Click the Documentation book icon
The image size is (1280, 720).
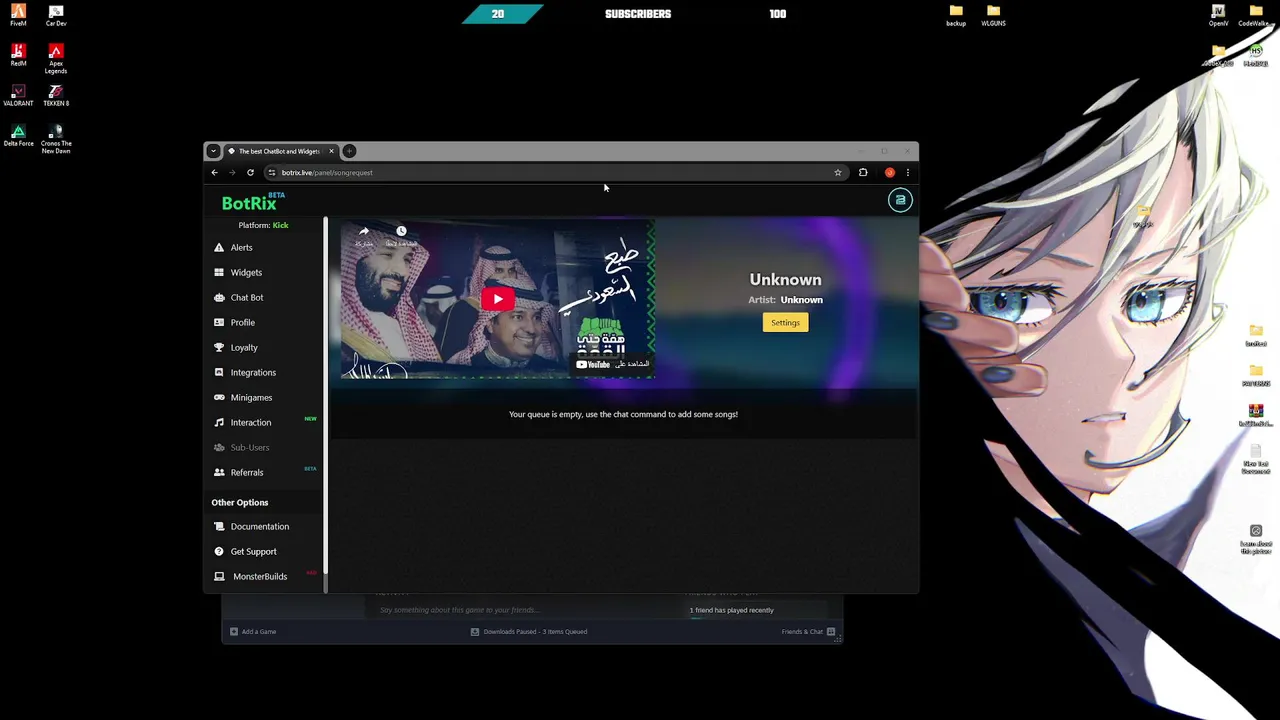pyautogui.click(x=219, y=526)
